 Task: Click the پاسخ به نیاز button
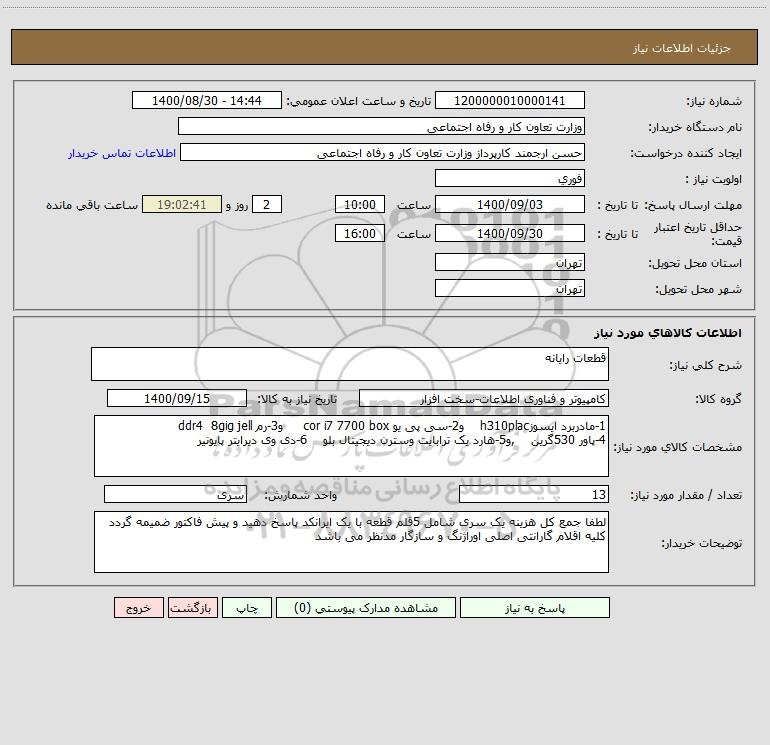(535, 607)
